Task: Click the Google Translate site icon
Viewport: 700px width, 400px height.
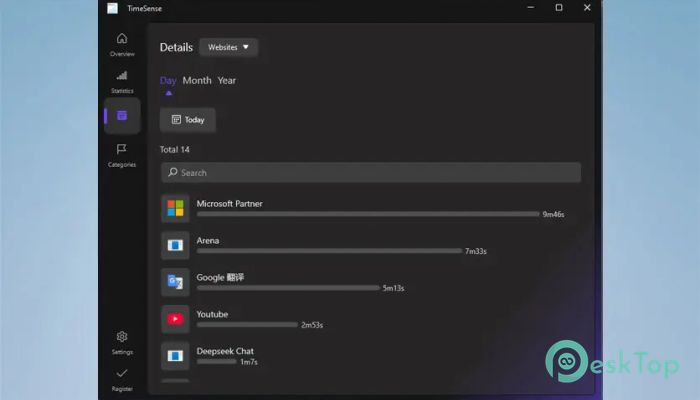Action: pyautogui.click(x=175, y=282)
